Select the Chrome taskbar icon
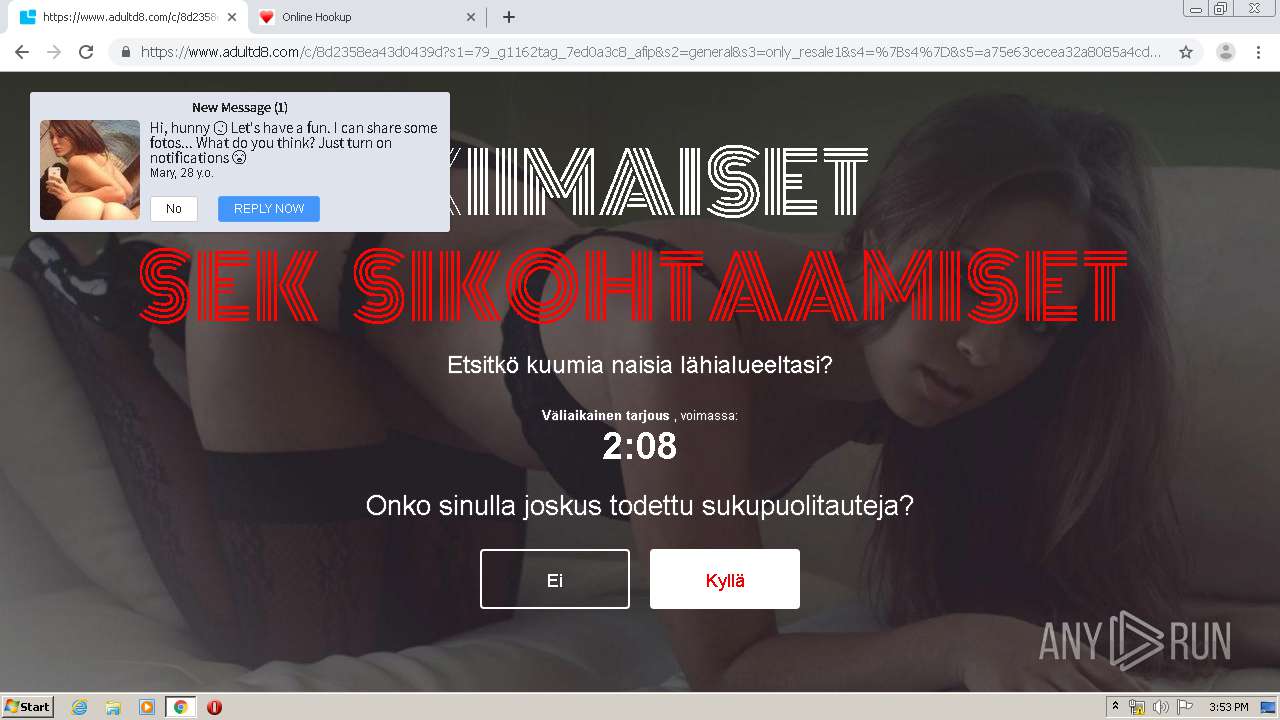This screenshot has width=1280, height=720. pos(180,707)
